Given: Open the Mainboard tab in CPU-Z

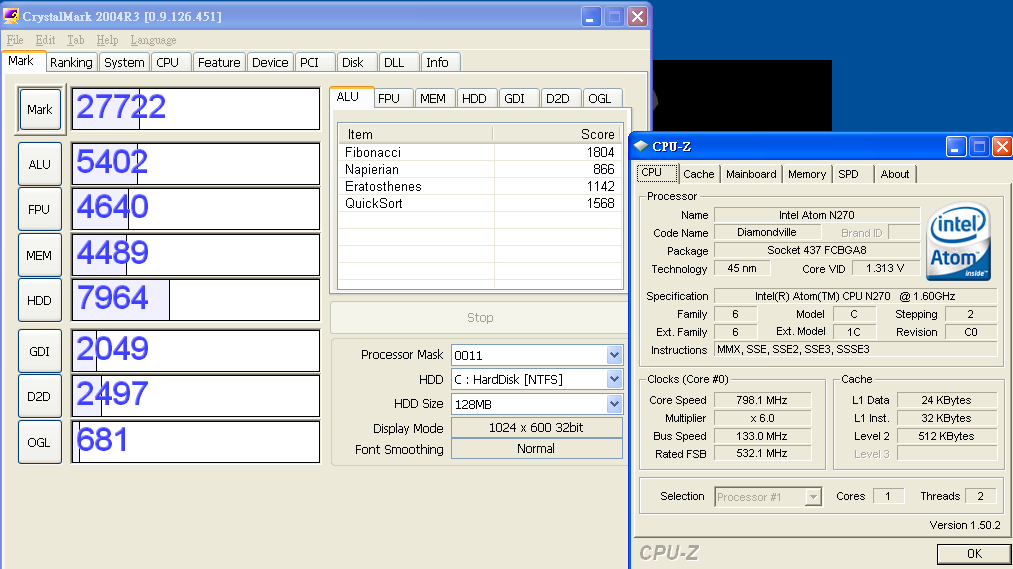Looking at the screenshot, I should click(751, 174).
